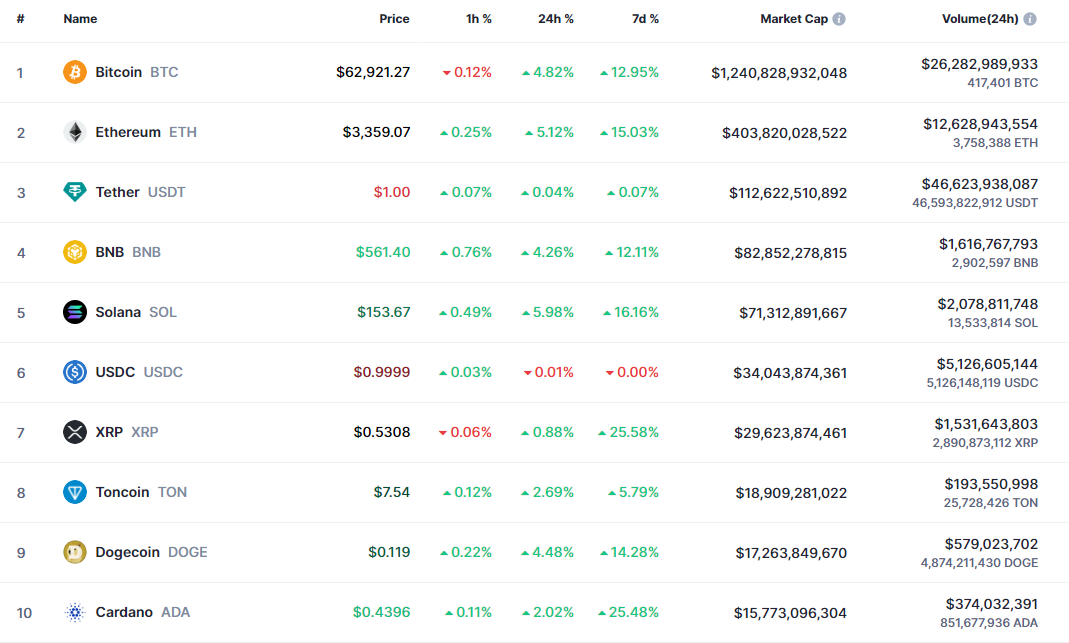
Task: Sort table by Price column
Action: [394, 19]
